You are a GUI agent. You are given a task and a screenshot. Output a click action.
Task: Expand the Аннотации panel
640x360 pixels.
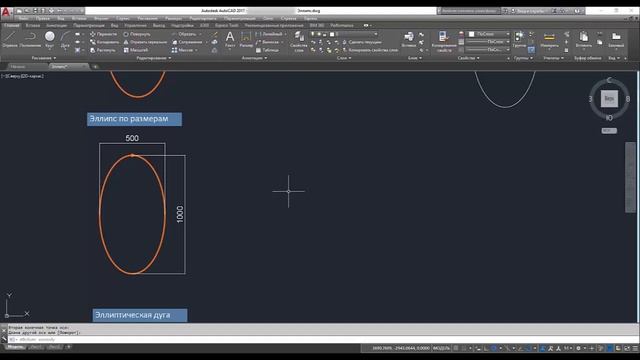click(254, 58)
